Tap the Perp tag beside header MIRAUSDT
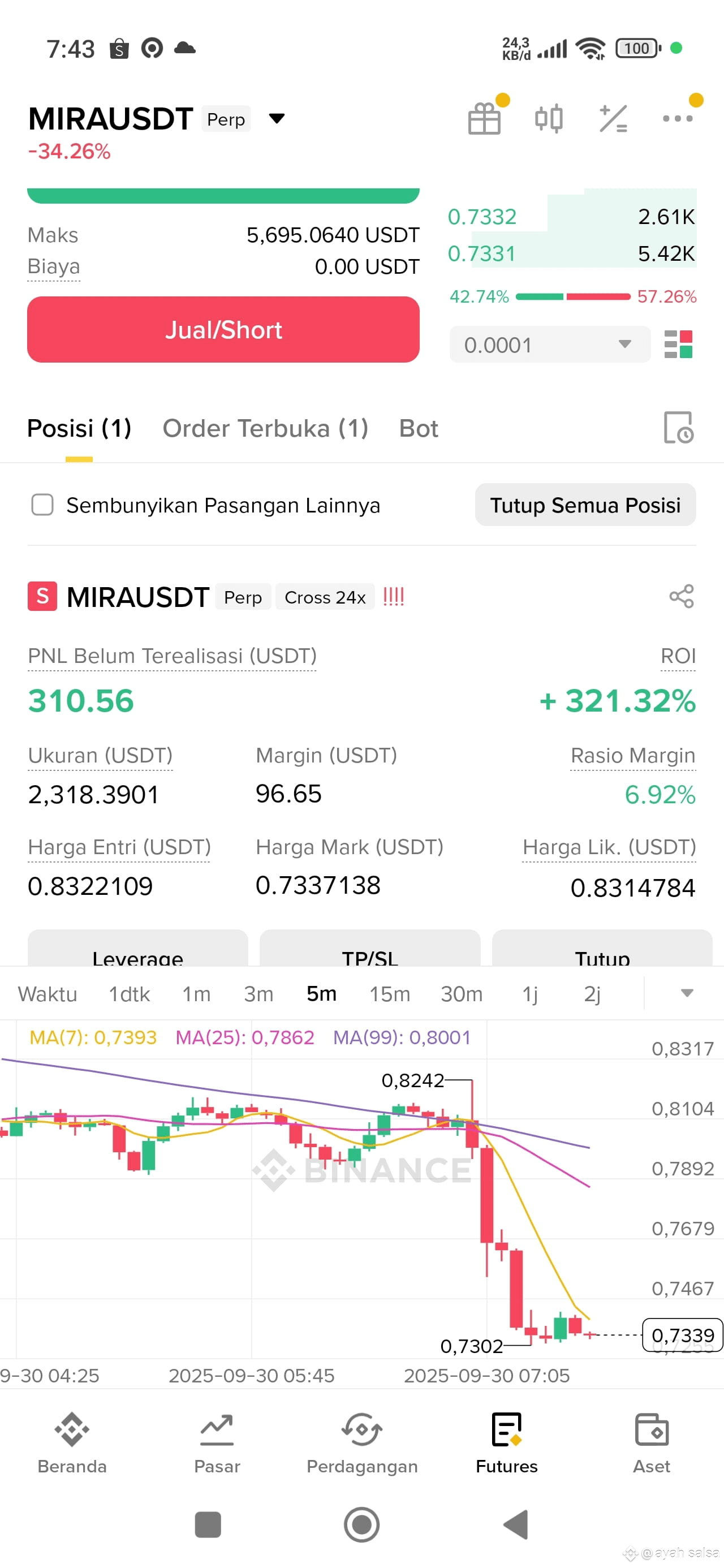 pos(226,119)
